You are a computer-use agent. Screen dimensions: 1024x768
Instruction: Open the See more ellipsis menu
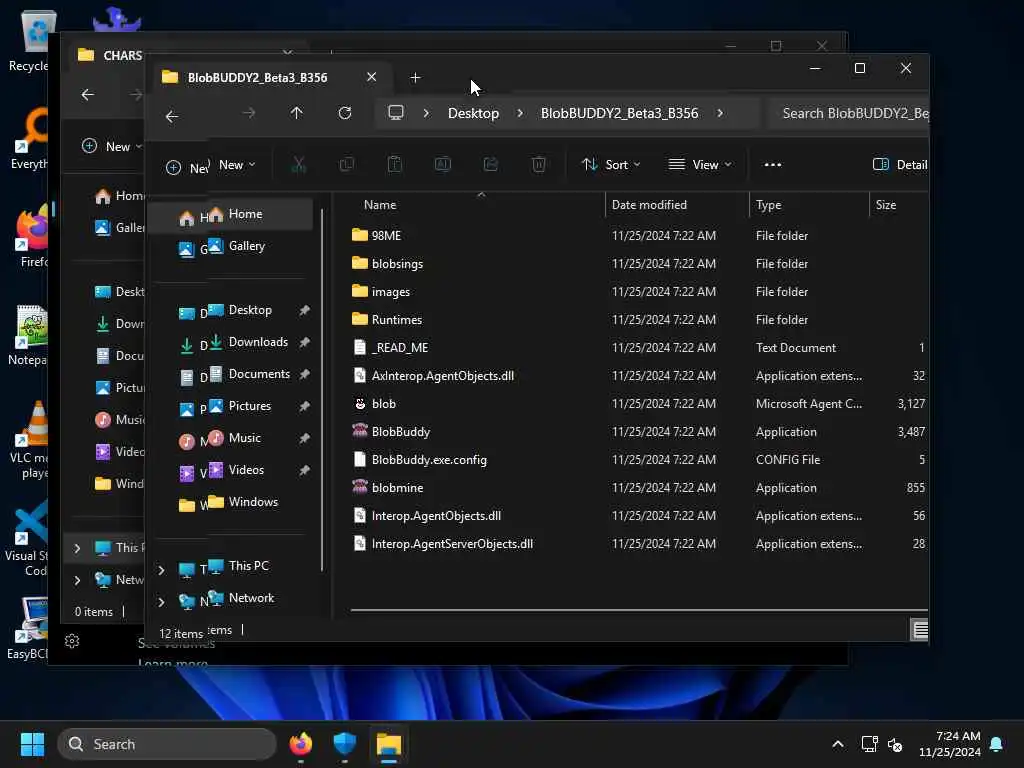[773, 165]
